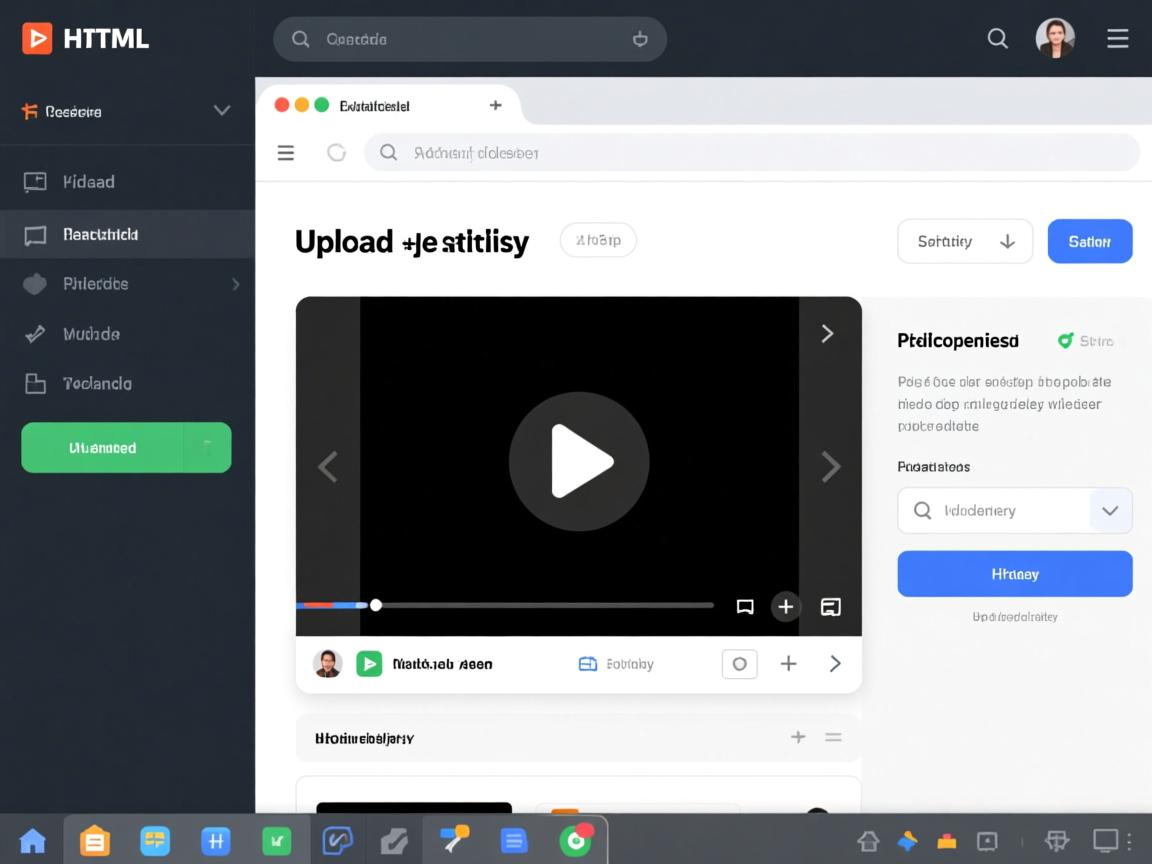Image resolution: width=1152 pixels, height=864 pixels.
Task: Click the video progress bar scrubber handle
Action: coord(376,605)
